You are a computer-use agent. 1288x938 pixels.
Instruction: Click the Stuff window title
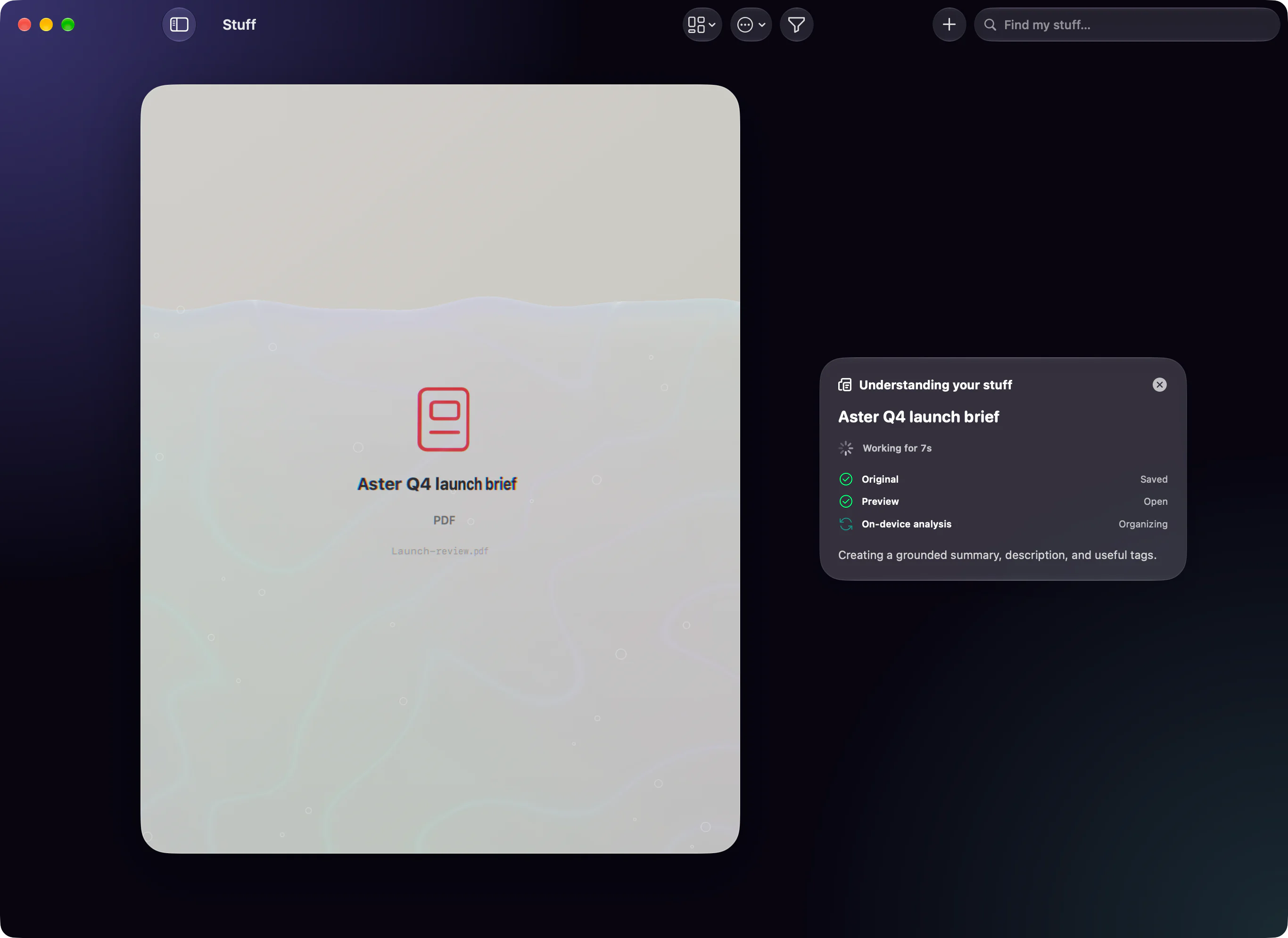coord(239,25)
